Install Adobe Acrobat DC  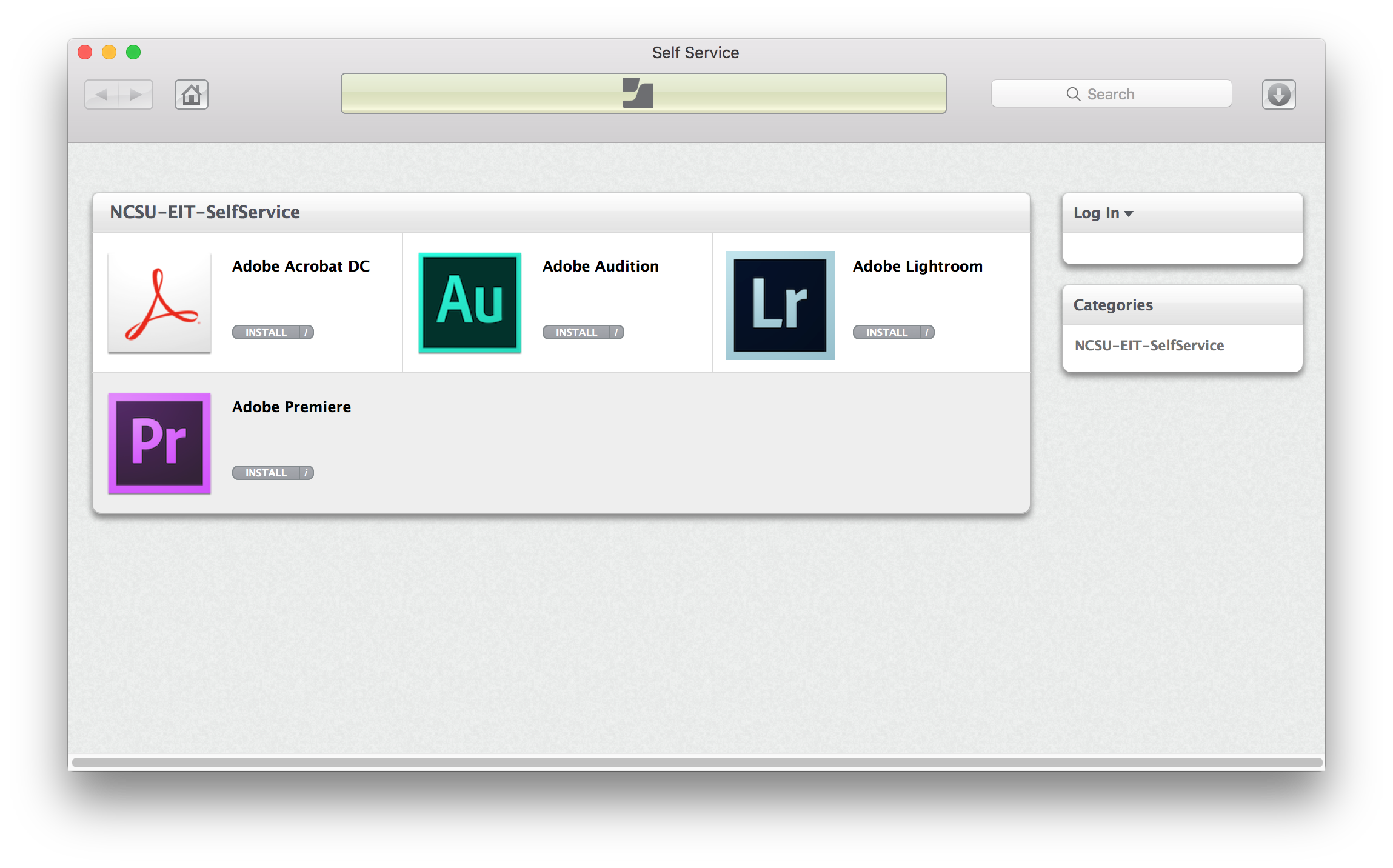[266, 332]
